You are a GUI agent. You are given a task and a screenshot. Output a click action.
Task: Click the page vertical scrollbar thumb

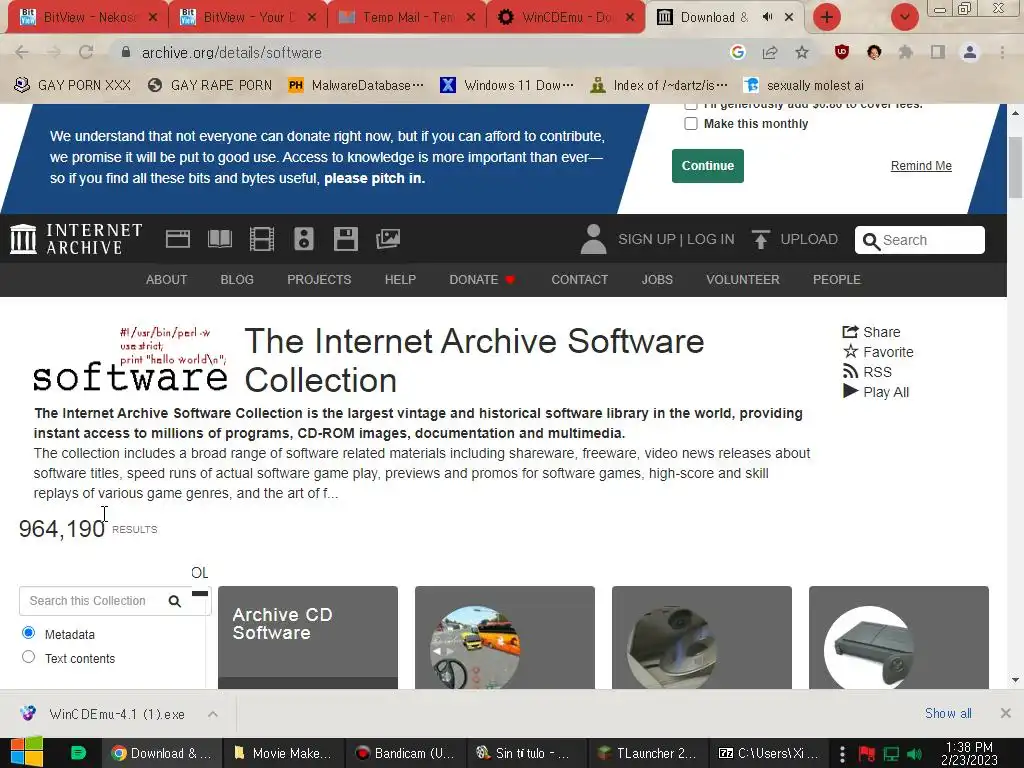point(1015,168)
